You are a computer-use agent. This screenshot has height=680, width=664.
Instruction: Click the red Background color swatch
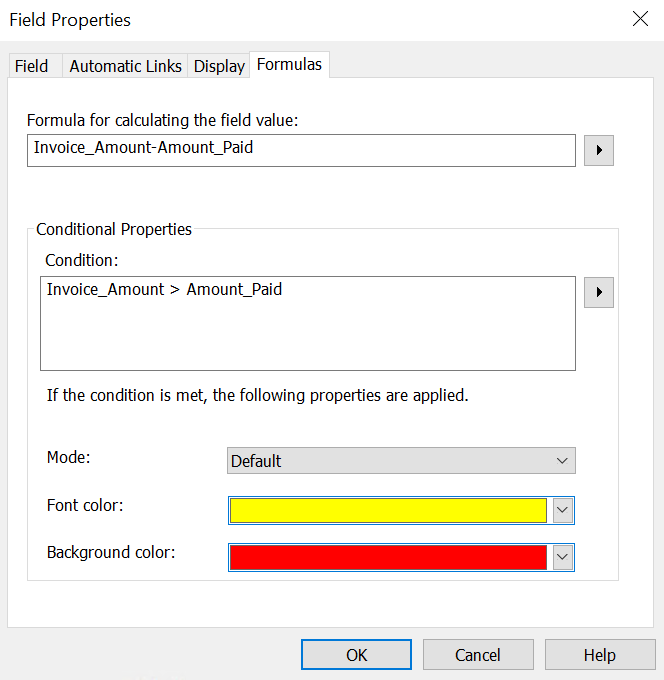[x=388, y=557]
